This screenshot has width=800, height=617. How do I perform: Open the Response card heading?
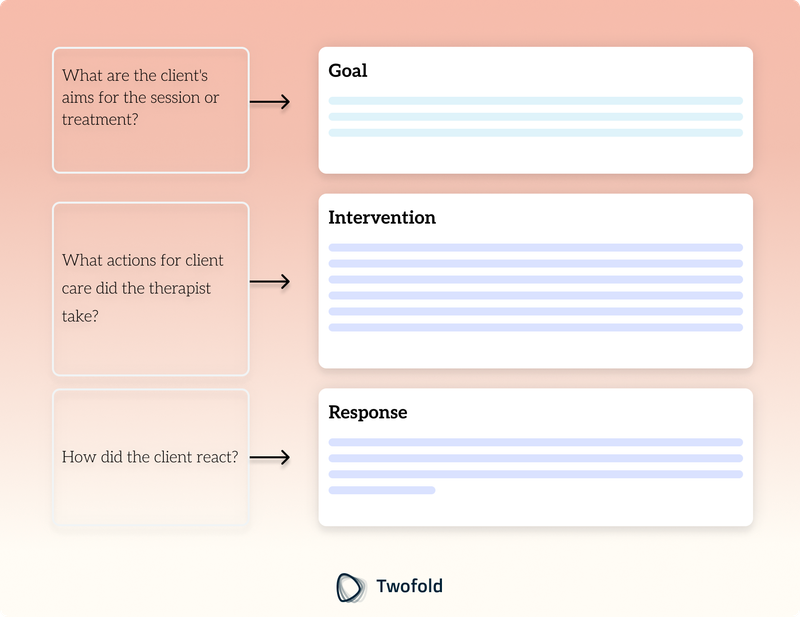[x=367, y=412]
